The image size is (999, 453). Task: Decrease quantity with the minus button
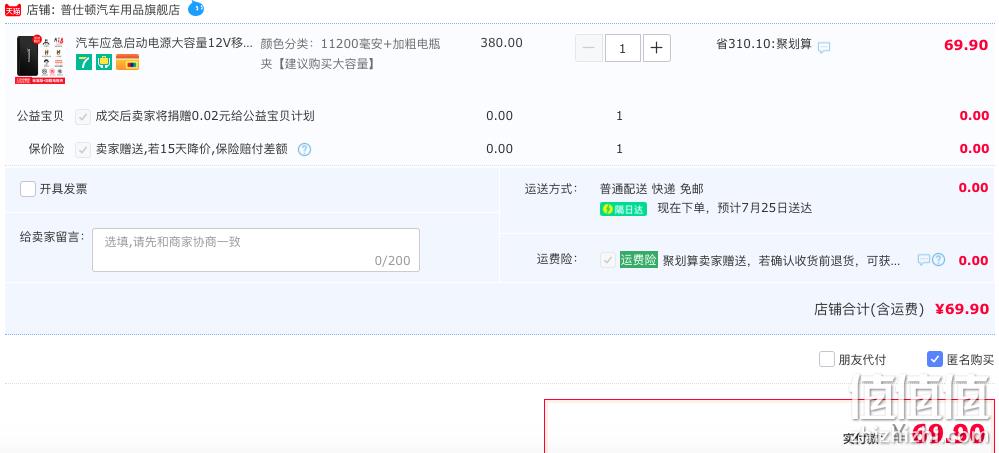coord(589,48)
